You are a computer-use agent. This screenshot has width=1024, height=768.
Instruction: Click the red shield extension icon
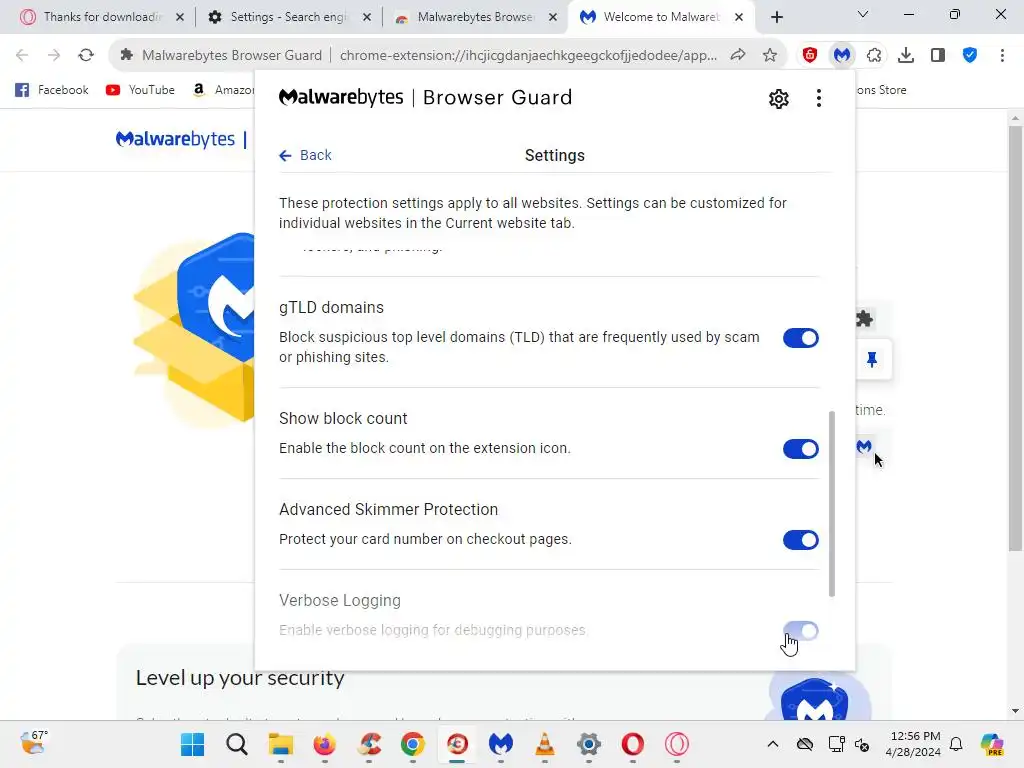coord(810,56)
